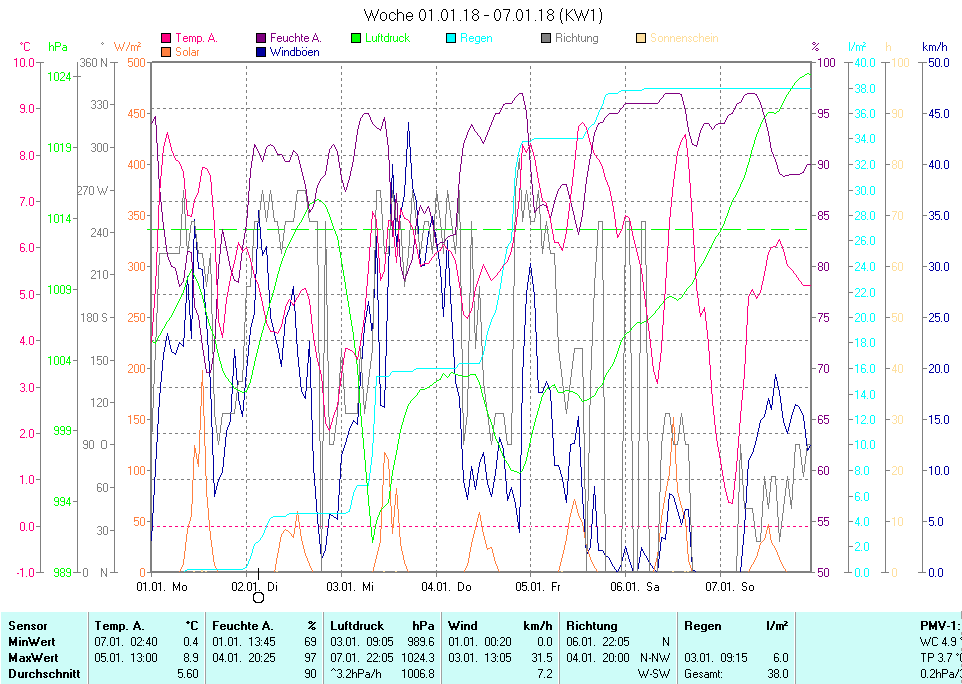
Task: Click the minimum humidity time '01.01. 13:45'
Action: click(x=244, y=642)
